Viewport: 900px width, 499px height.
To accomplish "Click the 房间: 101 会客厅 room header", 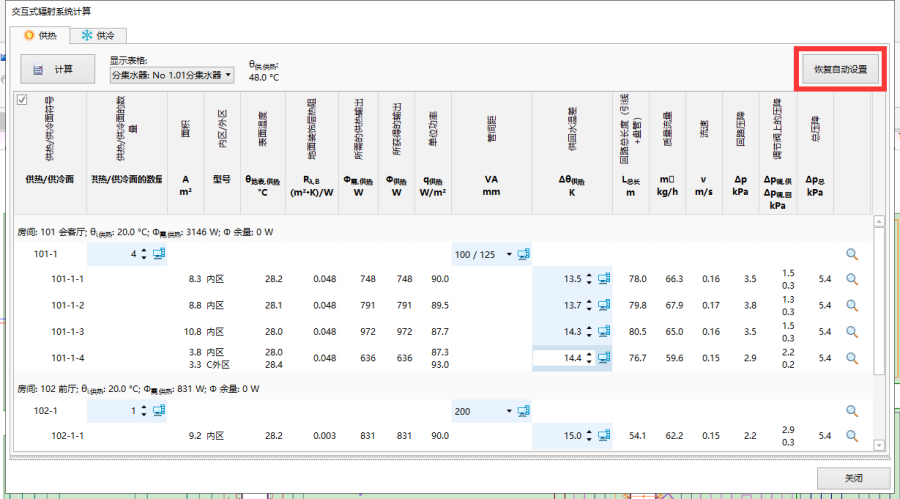I will pos(146,232).
